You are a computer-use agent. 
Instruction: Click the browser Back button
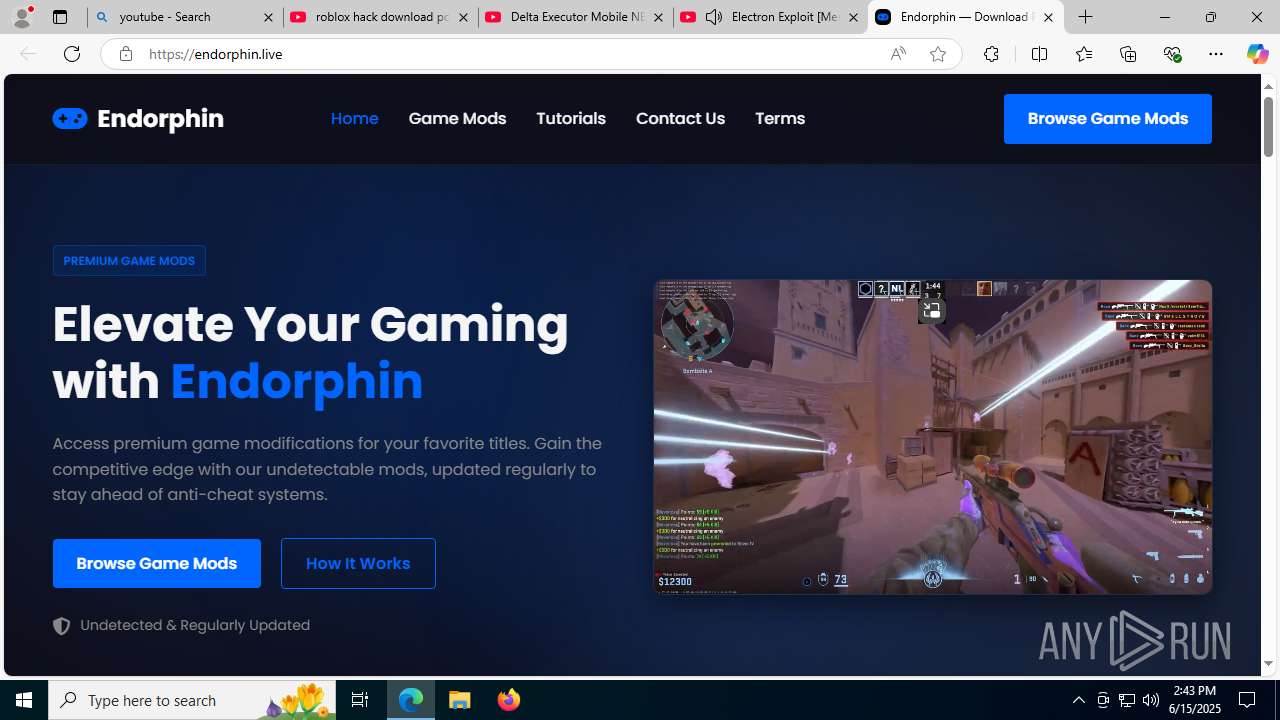(28, 54)
